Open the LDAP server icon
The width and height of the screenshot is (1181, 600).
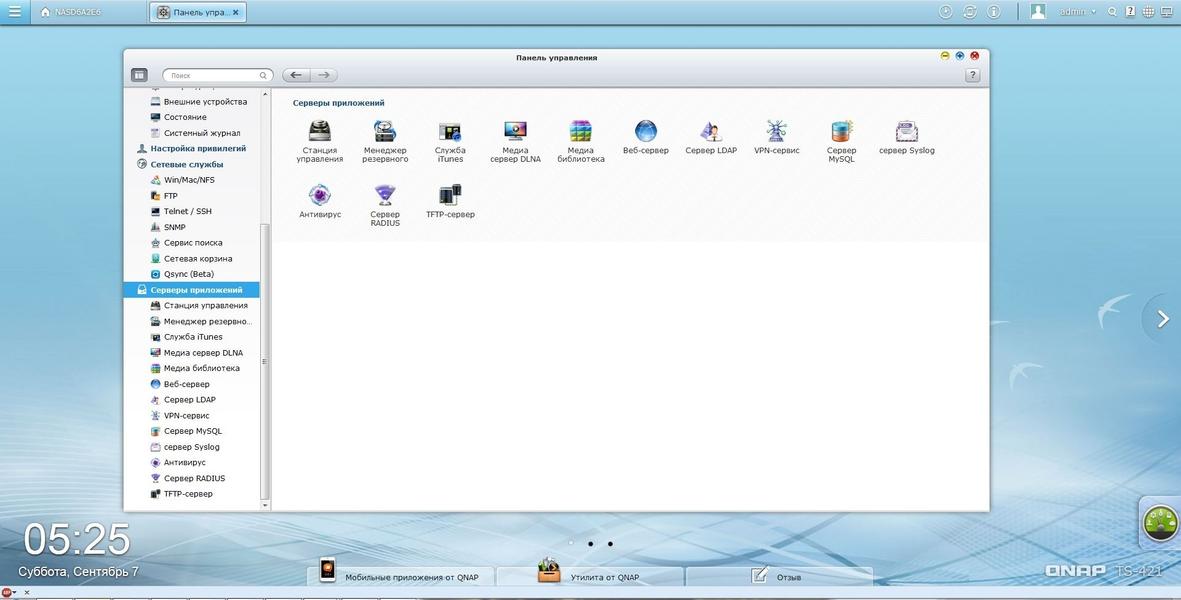(711, 132)
